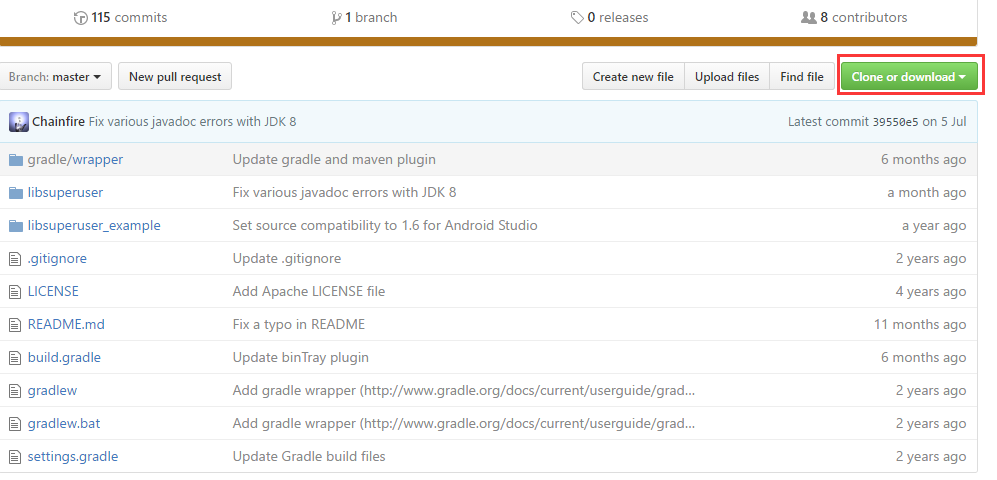The height and width of the screenshot is (480, 997).
Task: Click '4 years ago' on LICENSE row
Action: click(931, 291)
